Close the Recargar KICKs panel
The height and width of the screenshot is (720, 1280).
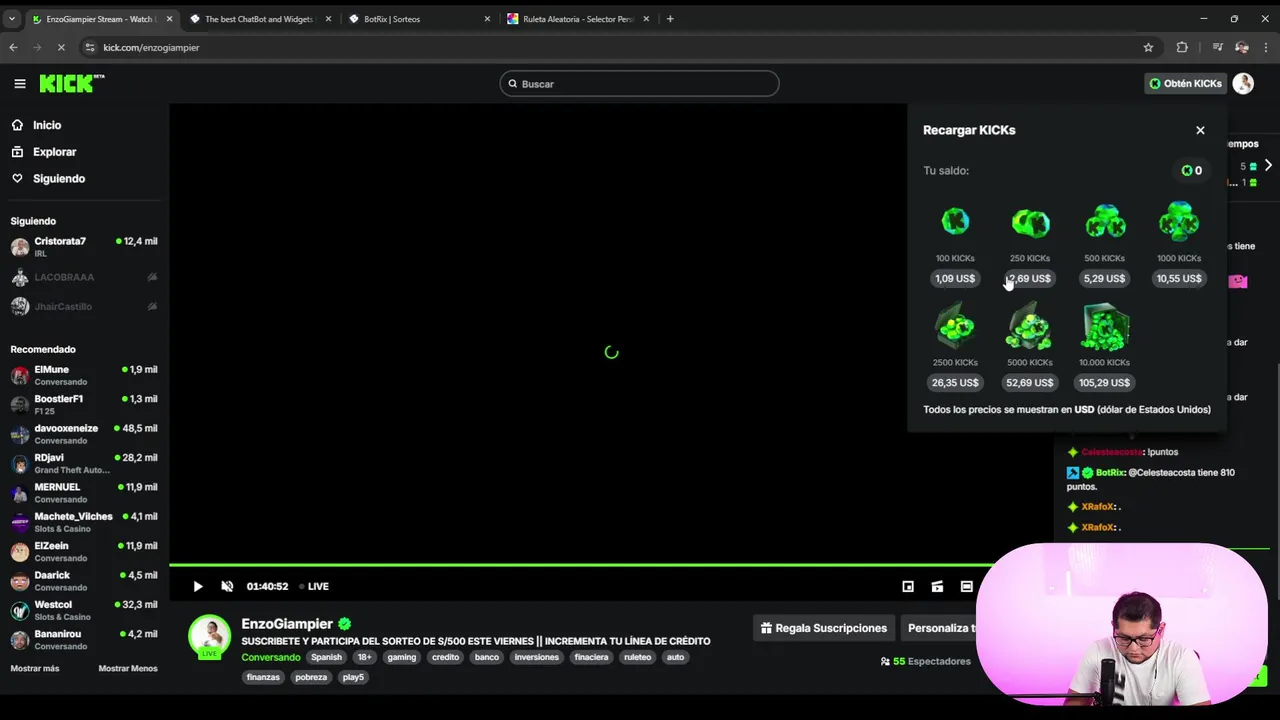tap(1200, 130)
